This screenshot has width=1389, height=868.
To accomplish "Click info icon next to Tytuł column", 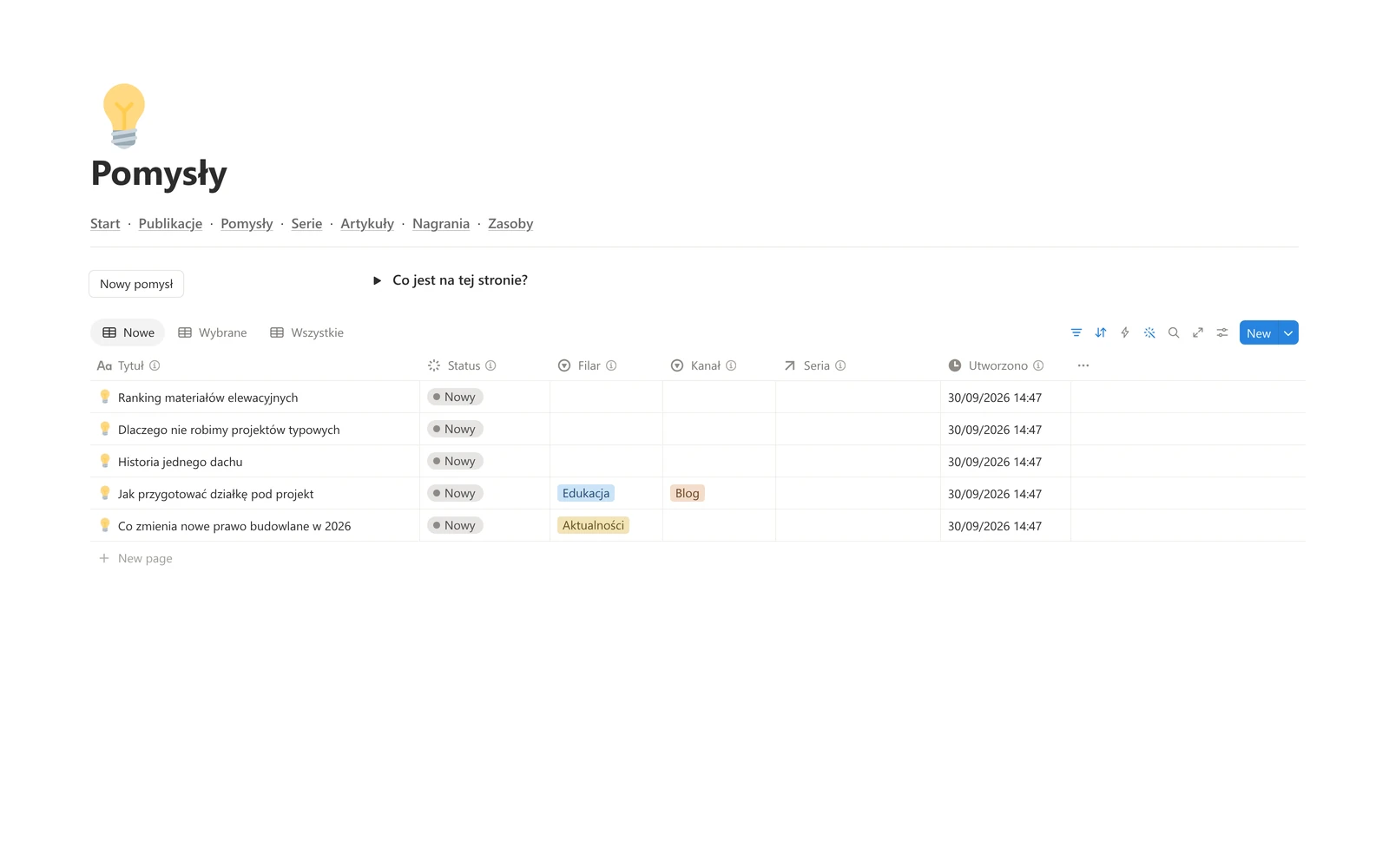I will click(x=155, y=365).
